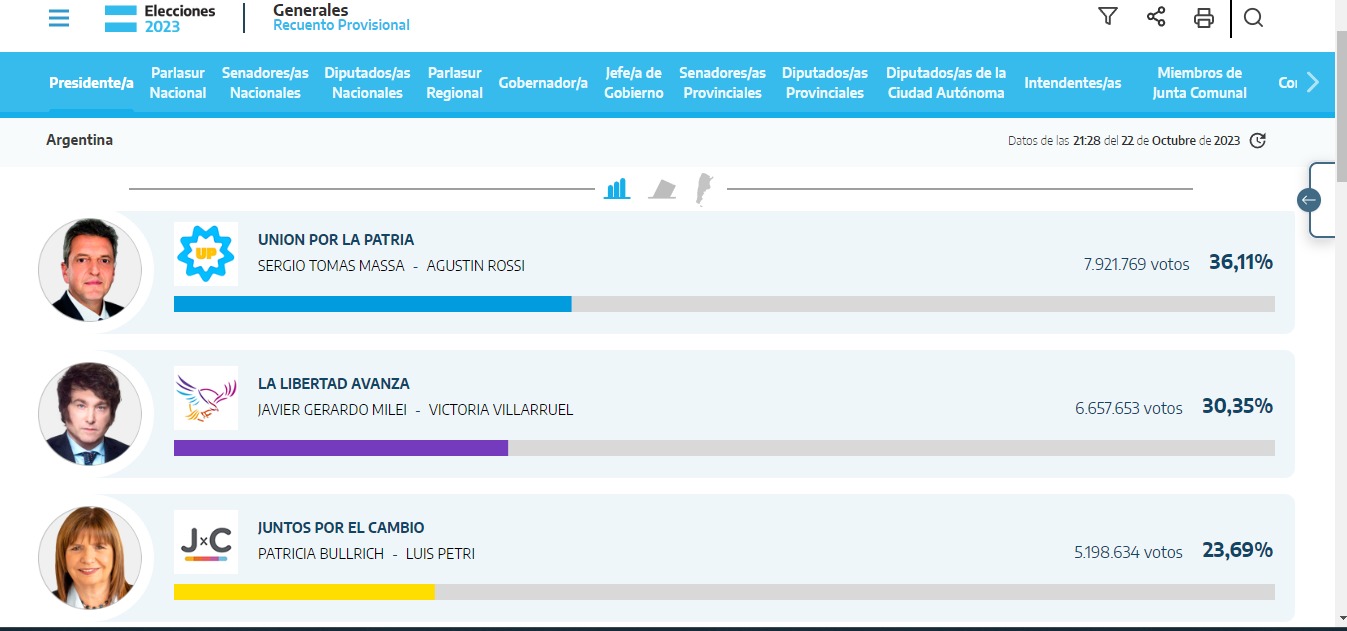Viewport: 1347px width, 631px height.
Task: Select the Presidente/a tab
Action: click(91, 83)
